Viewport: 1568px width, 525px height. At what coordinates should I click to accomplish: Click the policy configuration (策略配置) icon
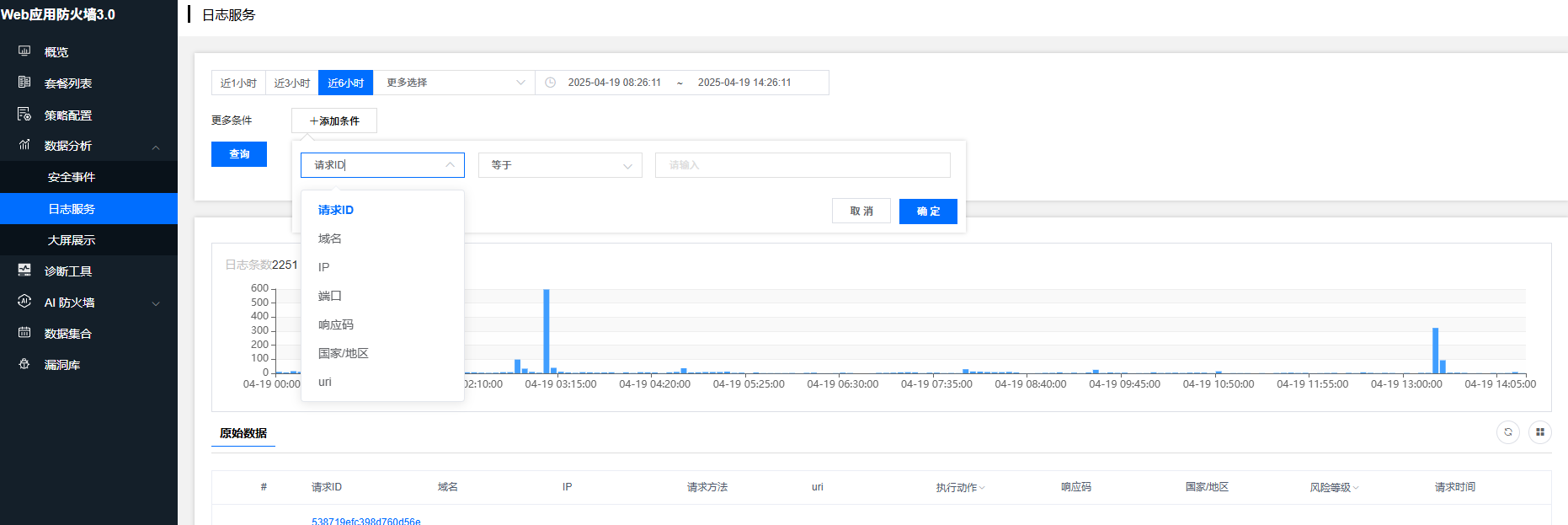click(24, 115)
